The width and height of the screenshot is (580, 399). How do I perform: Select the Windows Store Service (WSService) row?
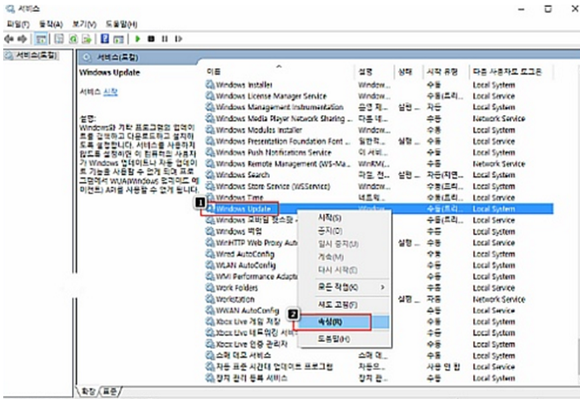coord(379,186)
